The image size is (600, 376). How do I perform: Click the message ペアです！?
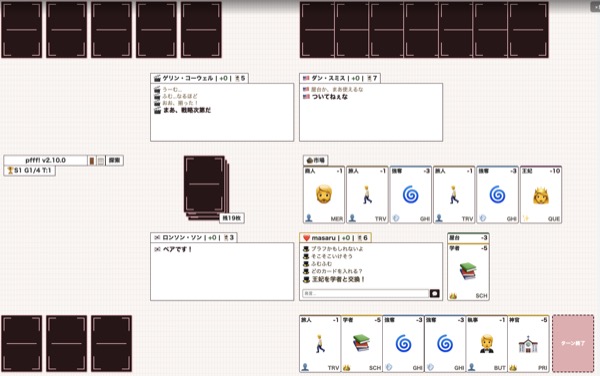click(x=177, y=249)
